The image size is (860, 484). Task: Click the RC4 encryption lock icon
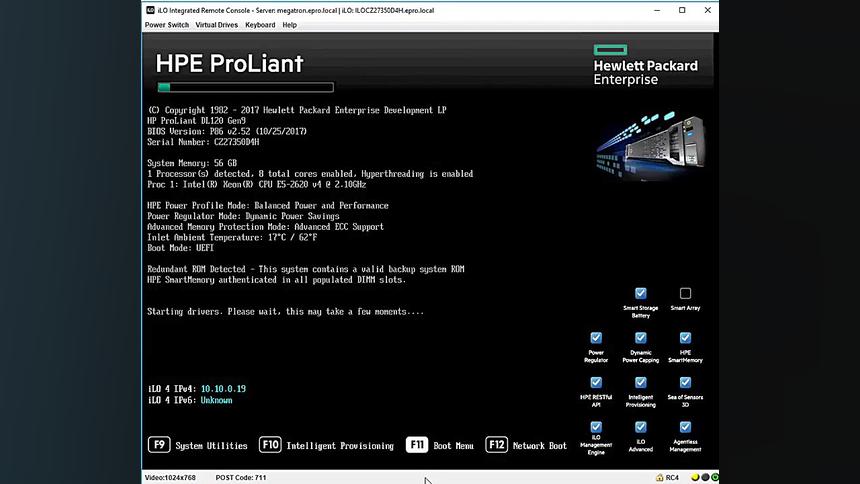coord(659,477)
